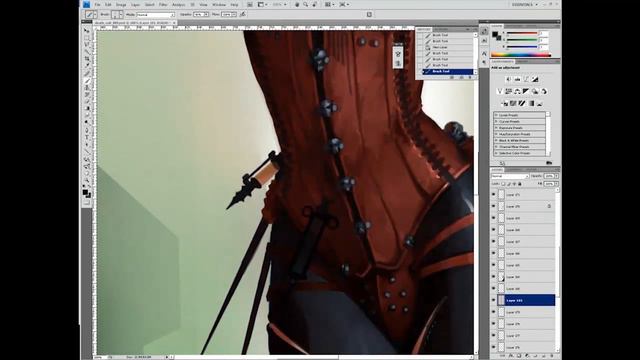Select the Eraser tool
The width and height of the screenshot is (640, 360).
[87, 102]
